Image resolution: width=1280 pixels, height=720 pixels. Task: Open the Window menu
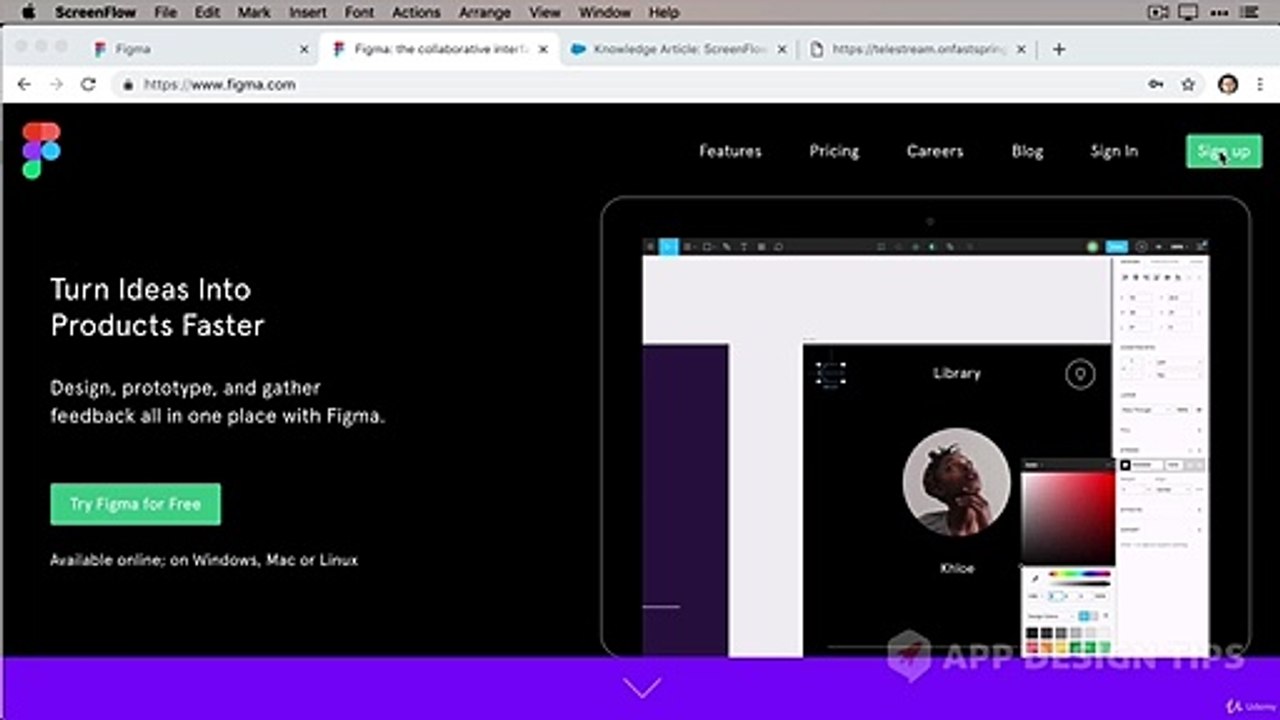click(605, 12)
